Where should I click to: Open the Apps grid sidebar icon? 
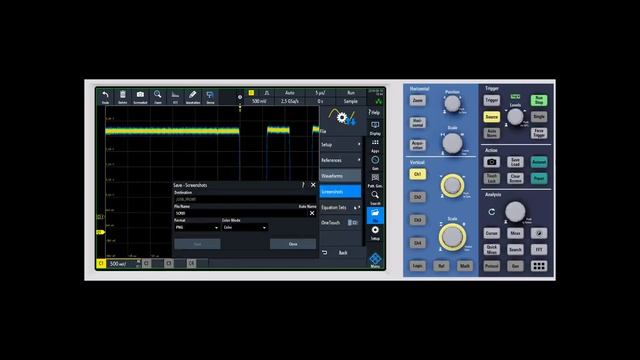tap(375, 145)
